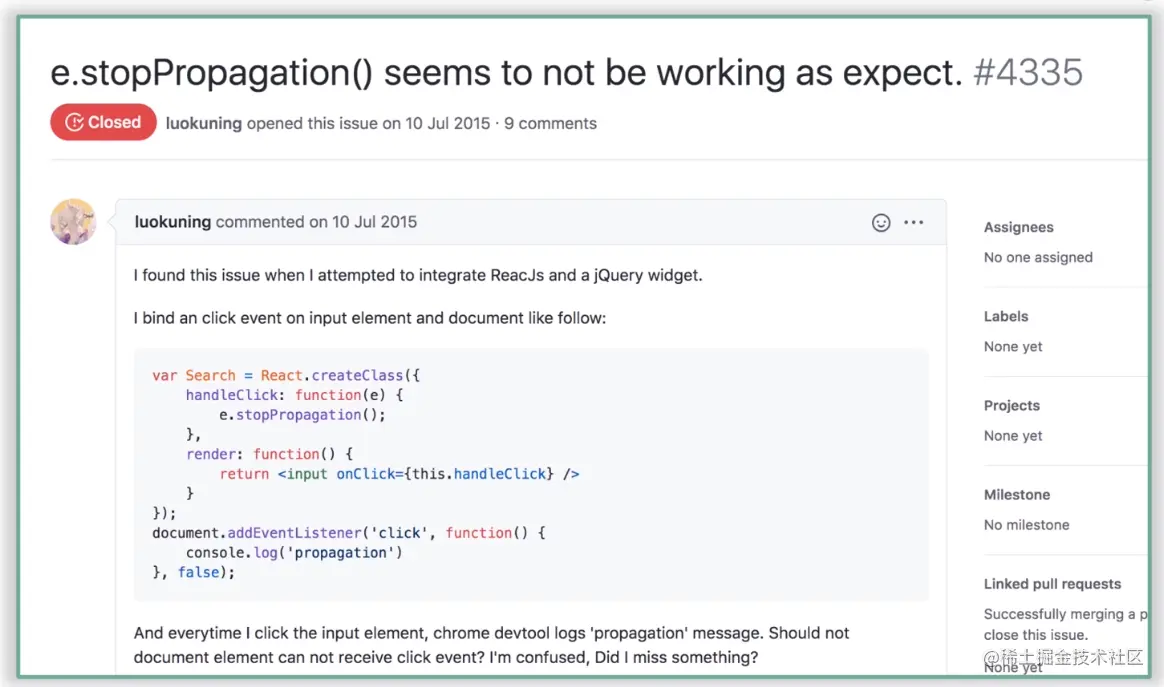The width and height of the screenshot is (1164, 687).
Task: Click the 'No one assigned' text
Action: pos(1038,258)
